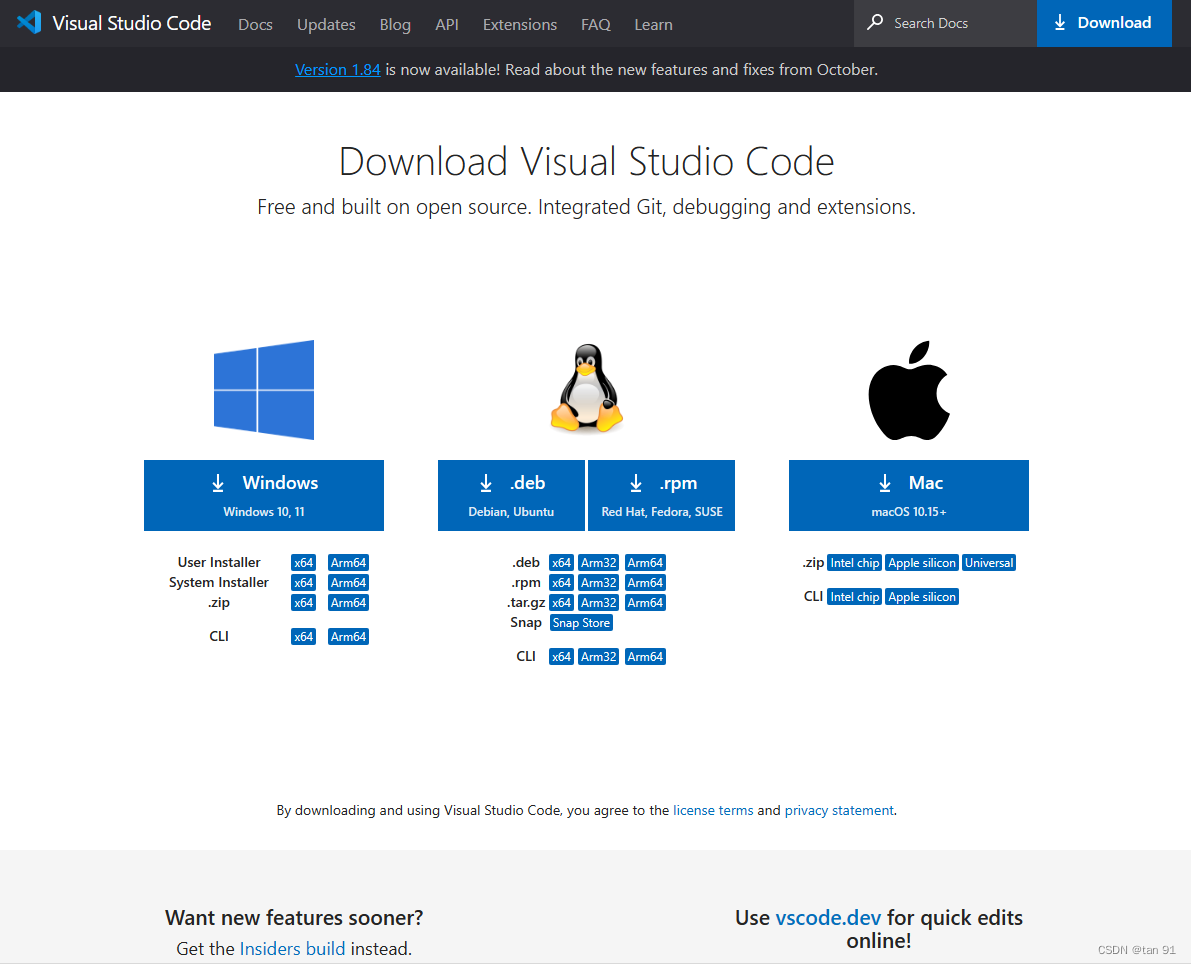
Task: Download Windows System Installer x64
Action: coord(303,583)
